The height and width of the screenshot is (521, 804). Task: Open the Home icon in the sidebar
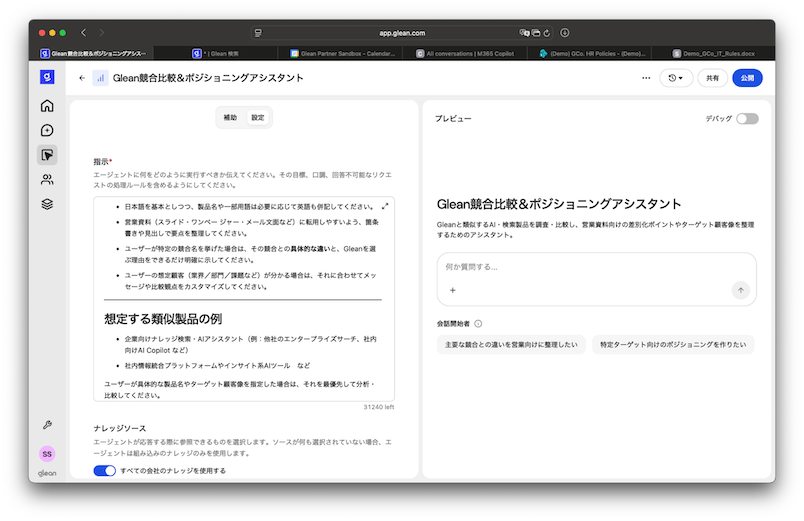pyautogui.click(x=47, y=106)
